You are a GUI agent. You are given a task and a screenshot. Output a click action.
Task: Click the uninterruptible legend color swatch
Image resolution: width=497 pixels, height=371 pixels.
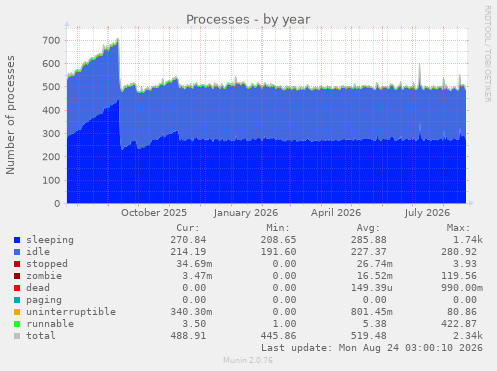coord(17,312)
